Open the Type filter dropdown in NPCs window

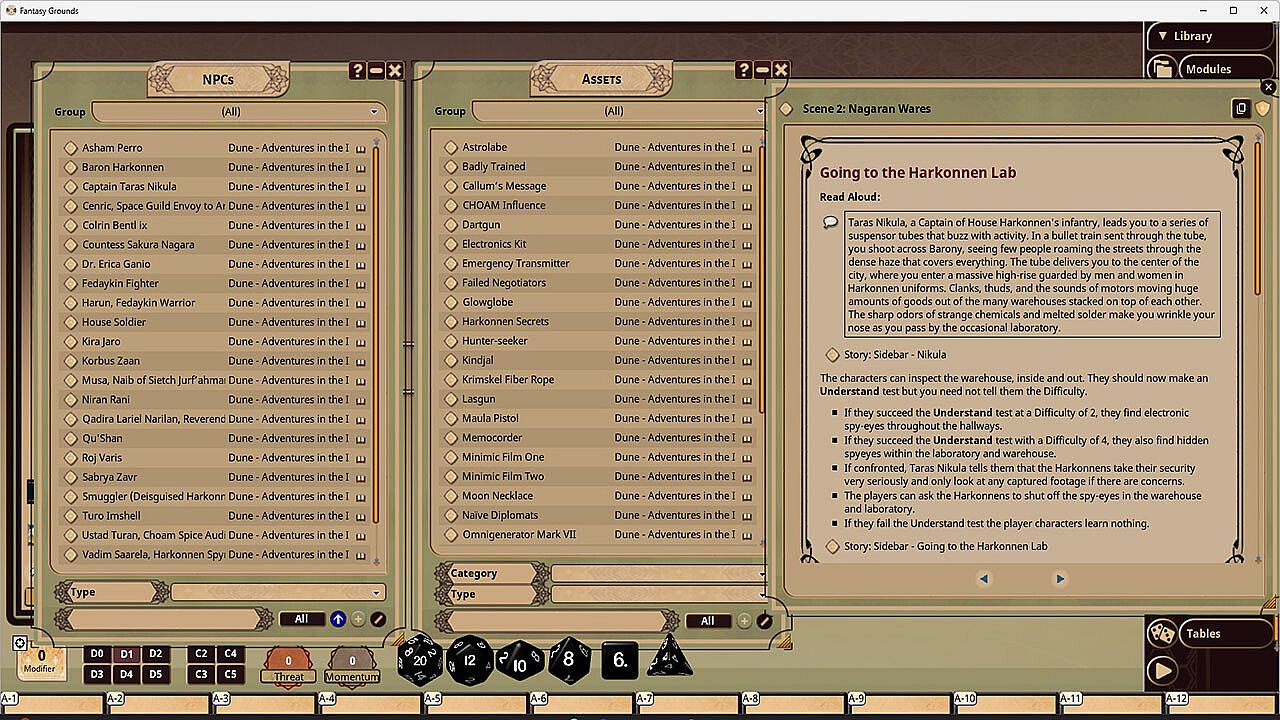coord(277,593)
